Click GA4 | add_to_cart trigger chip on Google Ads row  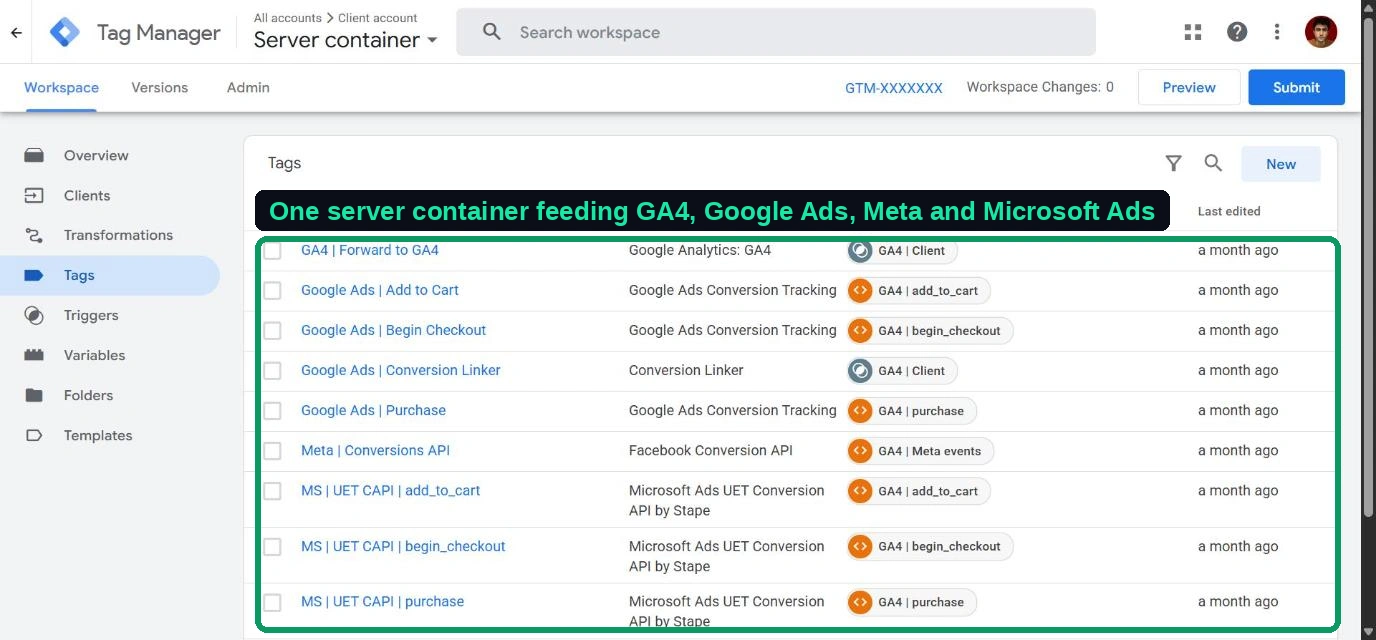918,291
